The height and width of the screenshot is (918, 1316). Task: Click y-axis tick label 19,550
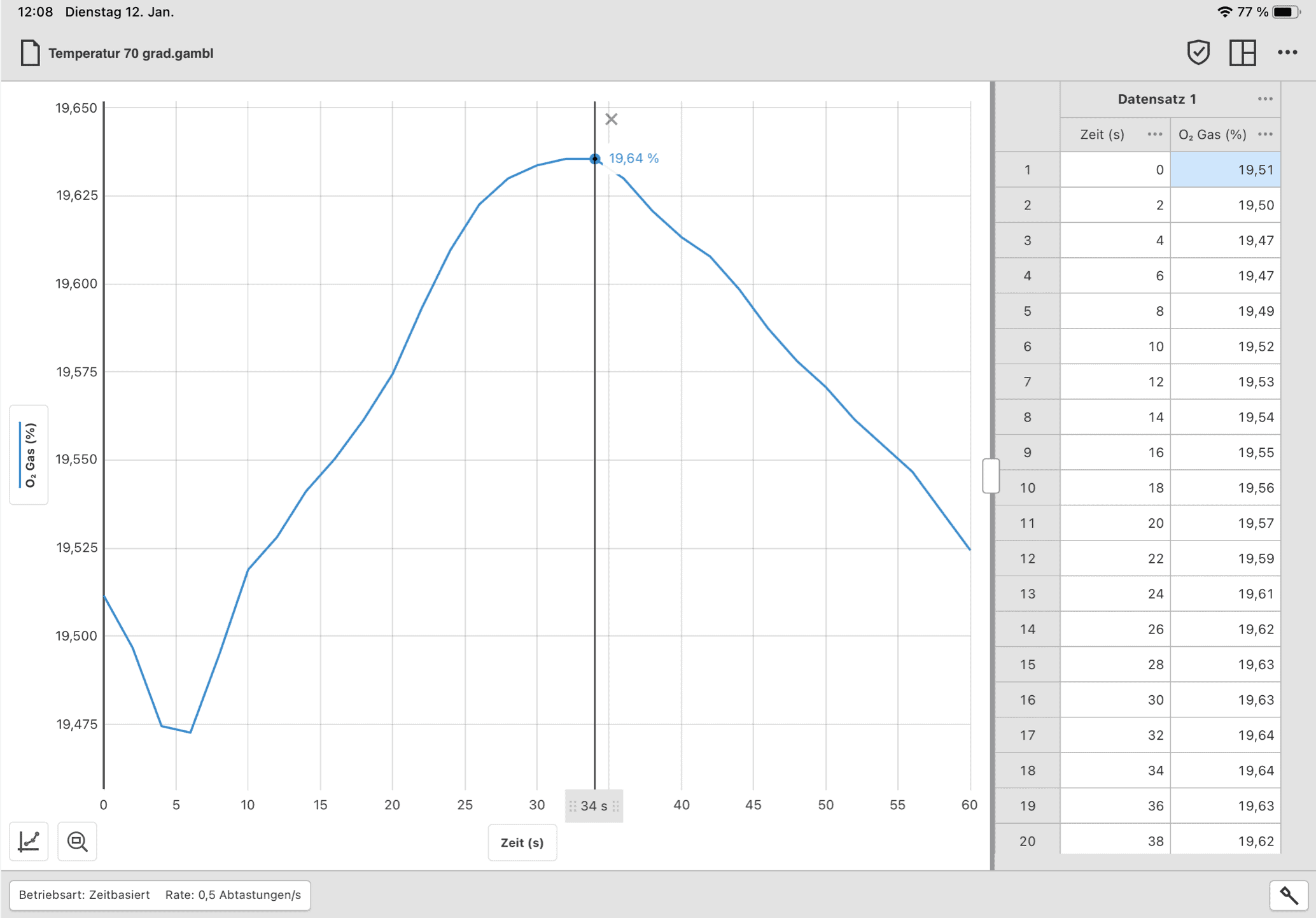point(76,460)
